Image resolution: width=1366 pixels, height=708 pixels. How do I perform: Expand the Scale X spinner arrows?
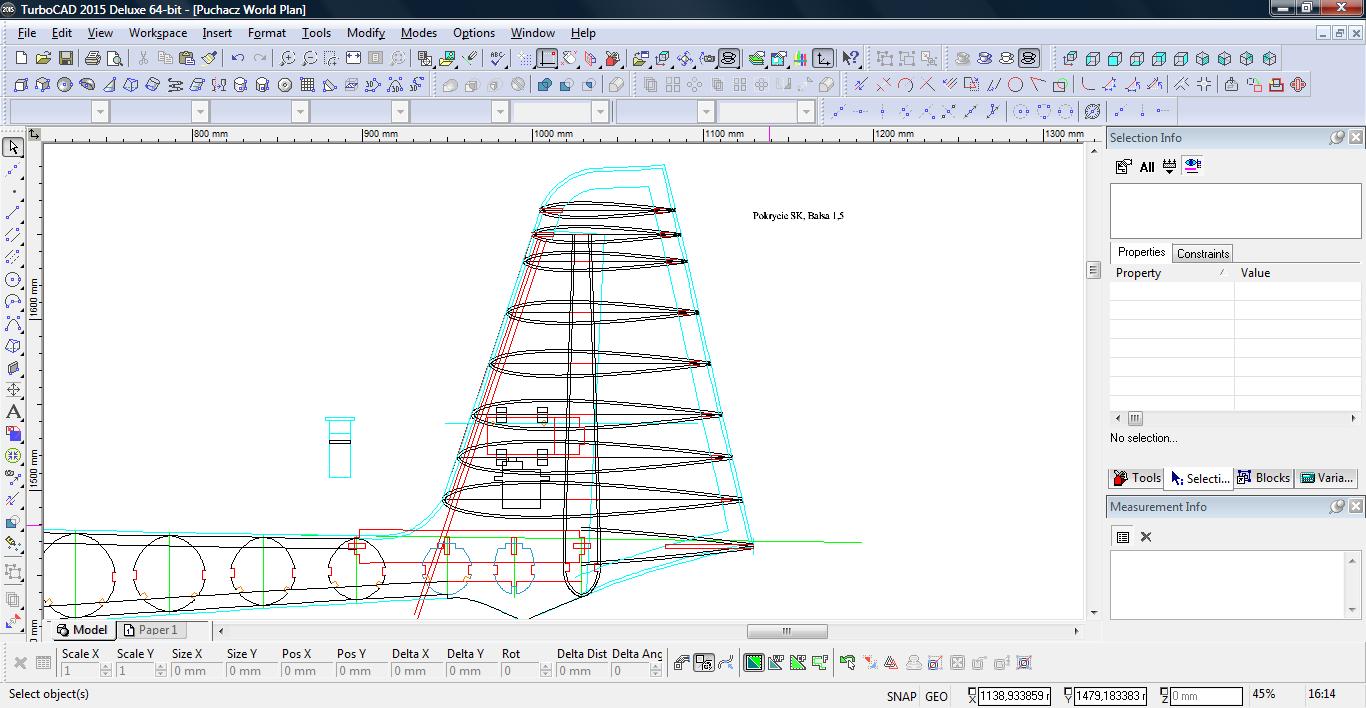[x=105, y=671]
